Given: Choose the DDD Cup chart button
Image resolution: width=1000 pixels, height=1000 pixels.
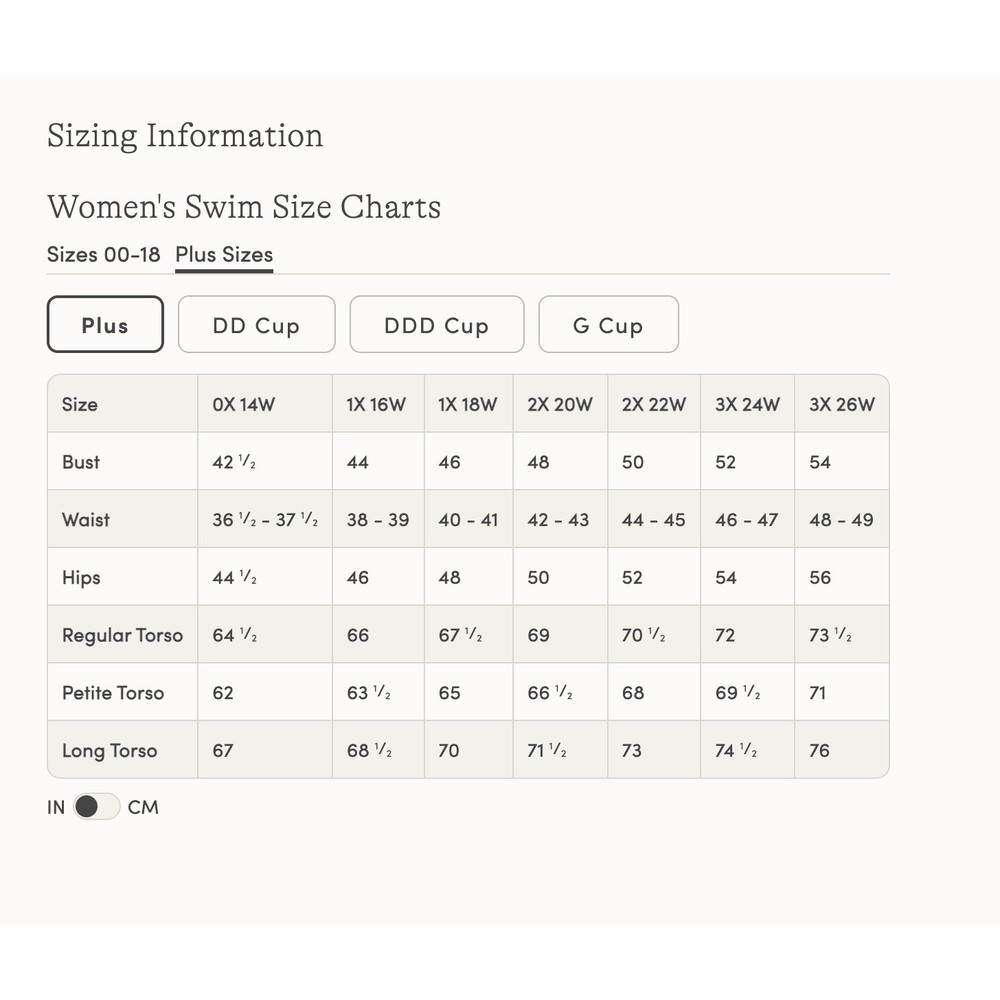Looking at the screenshot, I should [x=437, y=325].
